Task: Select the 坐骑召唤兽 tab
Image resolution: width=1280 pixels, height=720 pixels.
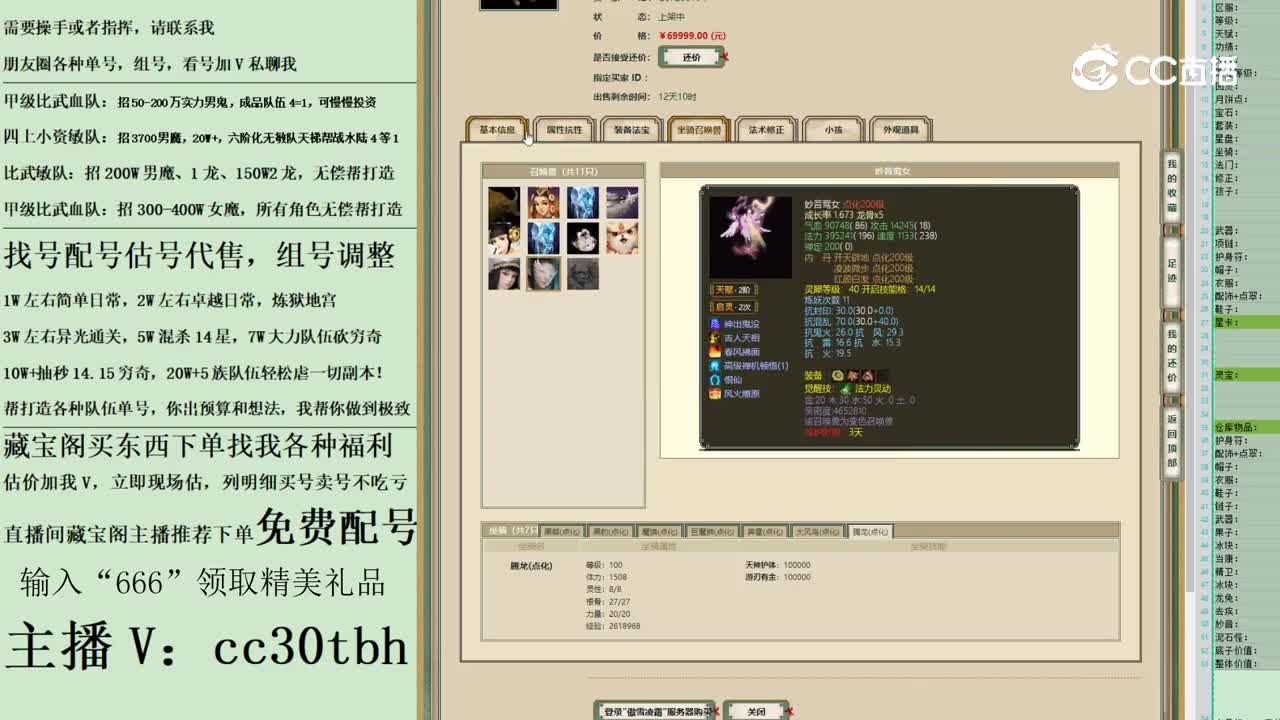Action: (698, 130)
